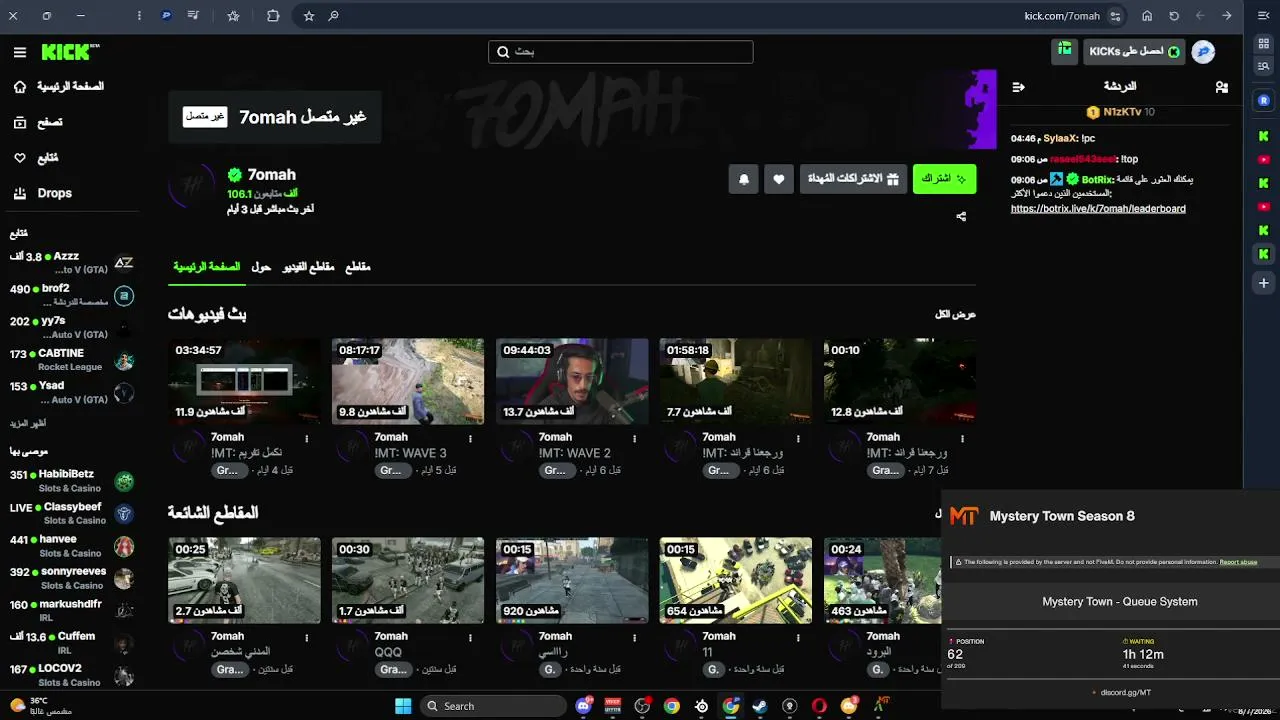The height and width of the screenshot is (720, 1280).
Task: Click chat username 'SylaaX'
Action: pos(1060,139)
